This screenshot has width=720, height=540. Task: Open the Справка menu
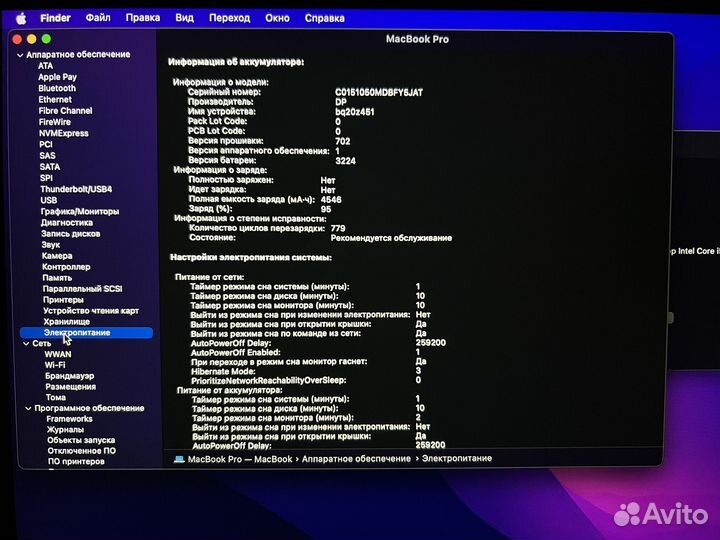coord(324,18)
